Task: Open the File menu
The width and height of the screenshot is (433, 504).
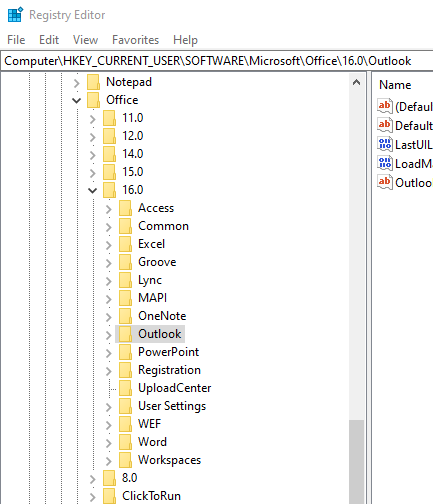Action: (x=16, y=40)
